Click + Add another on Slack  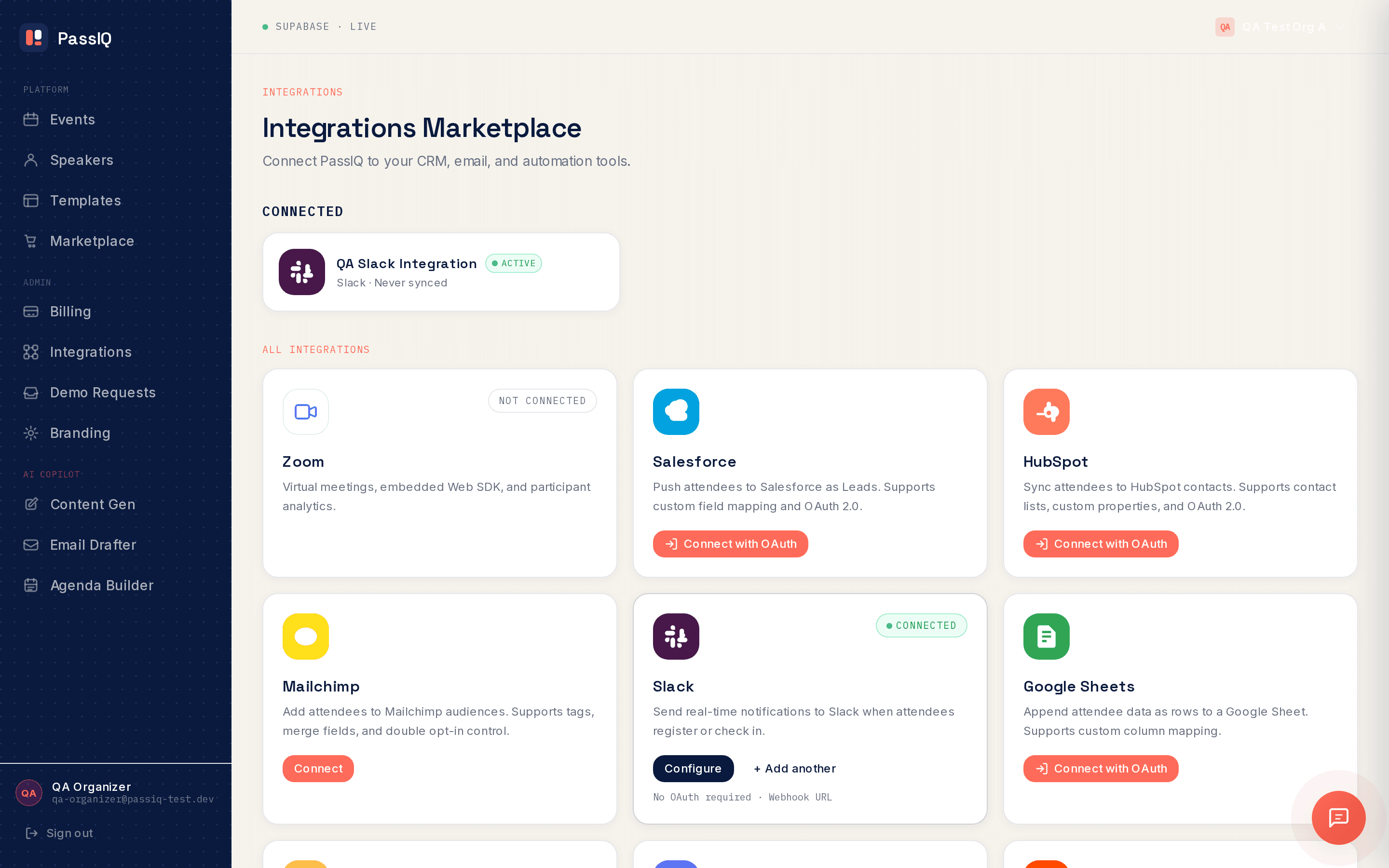(x=794, y=769)
